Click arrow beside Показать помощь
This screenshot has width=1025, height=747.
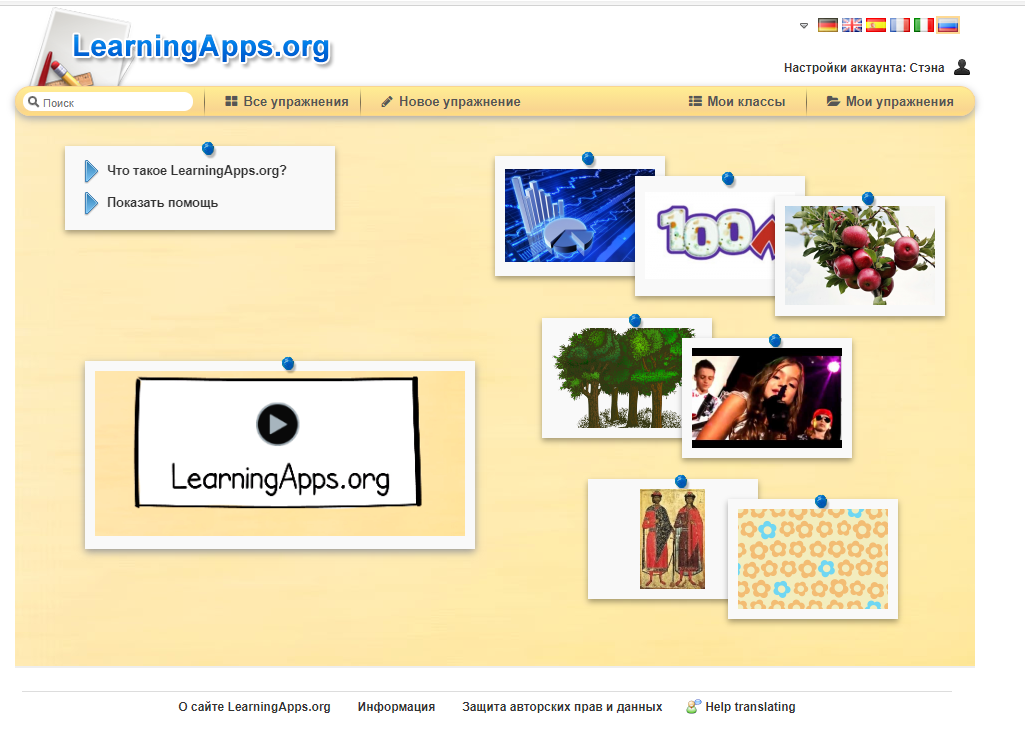tap(91, 203)
